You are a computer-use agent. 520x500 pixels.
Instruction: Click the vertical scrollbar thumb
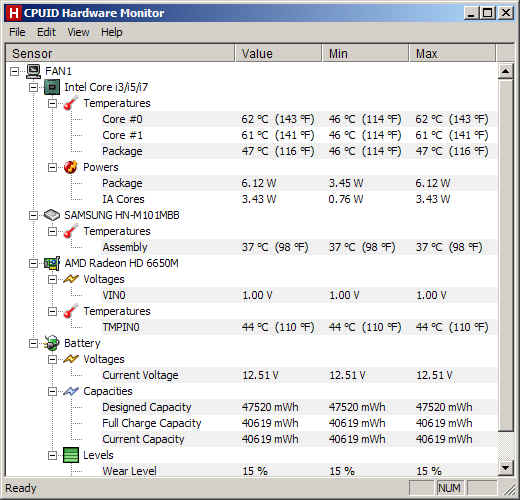(x=505, y=255)
